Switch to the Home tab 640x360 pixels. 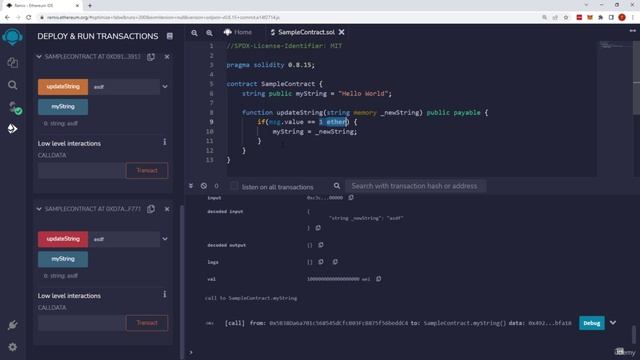click(x=238, y=32)
